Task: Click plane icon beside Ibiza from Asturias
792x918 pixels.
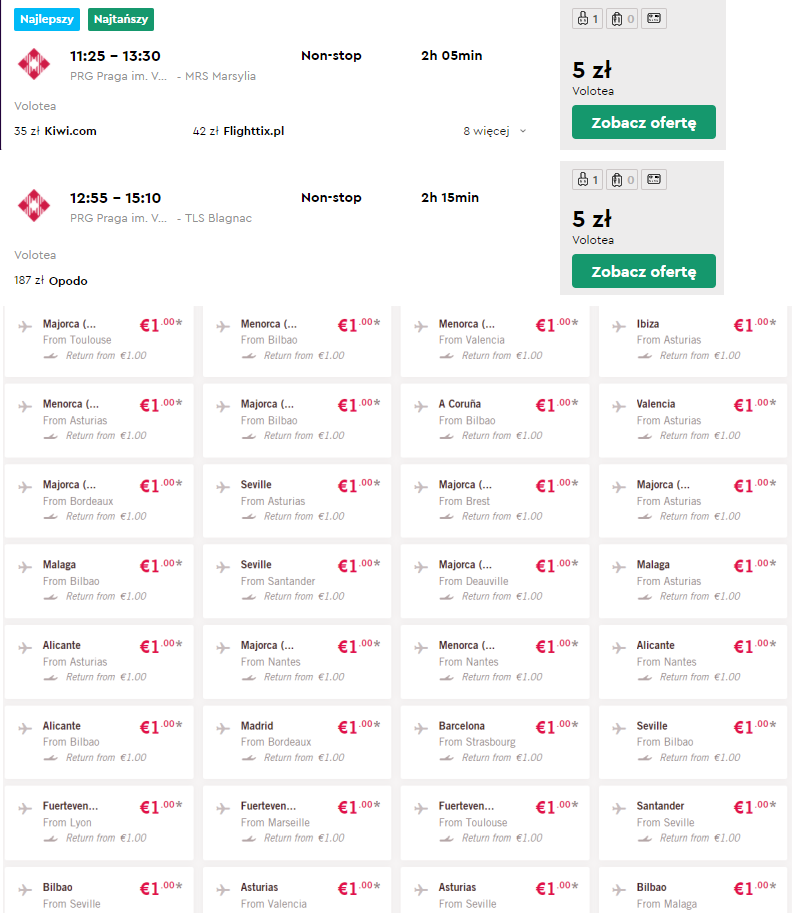Action: coord(619,326)
